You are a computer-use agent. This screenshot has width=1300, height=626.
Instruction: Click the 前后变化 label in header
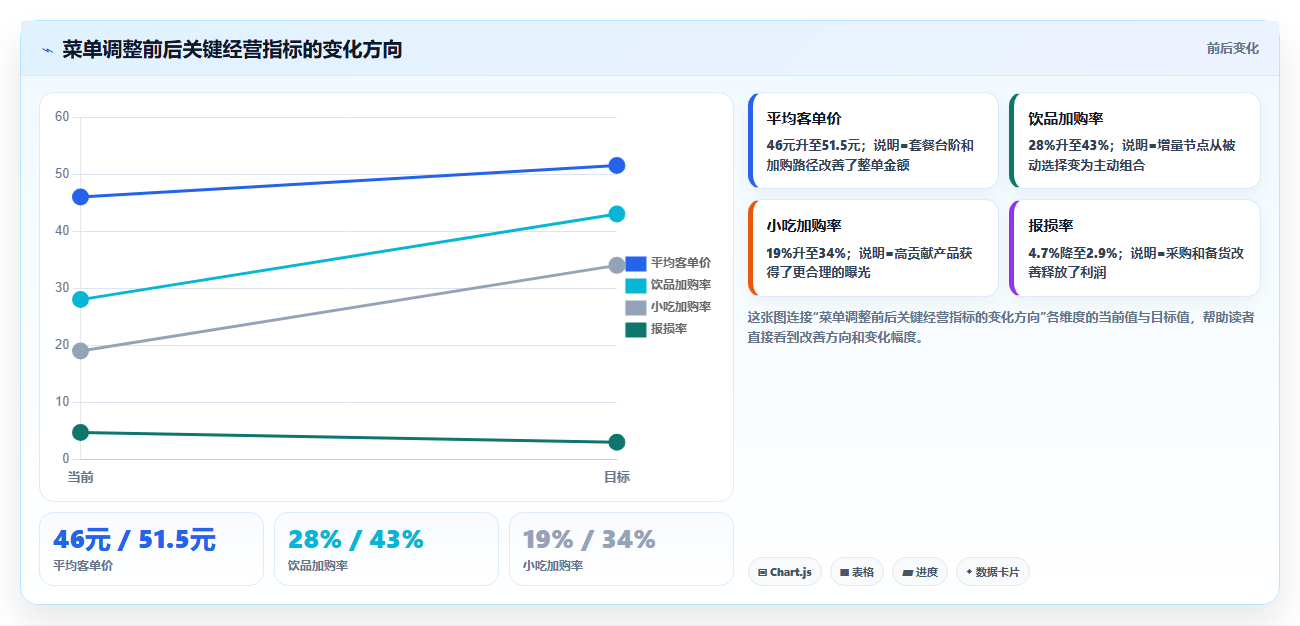click(x=1232, y=48)
